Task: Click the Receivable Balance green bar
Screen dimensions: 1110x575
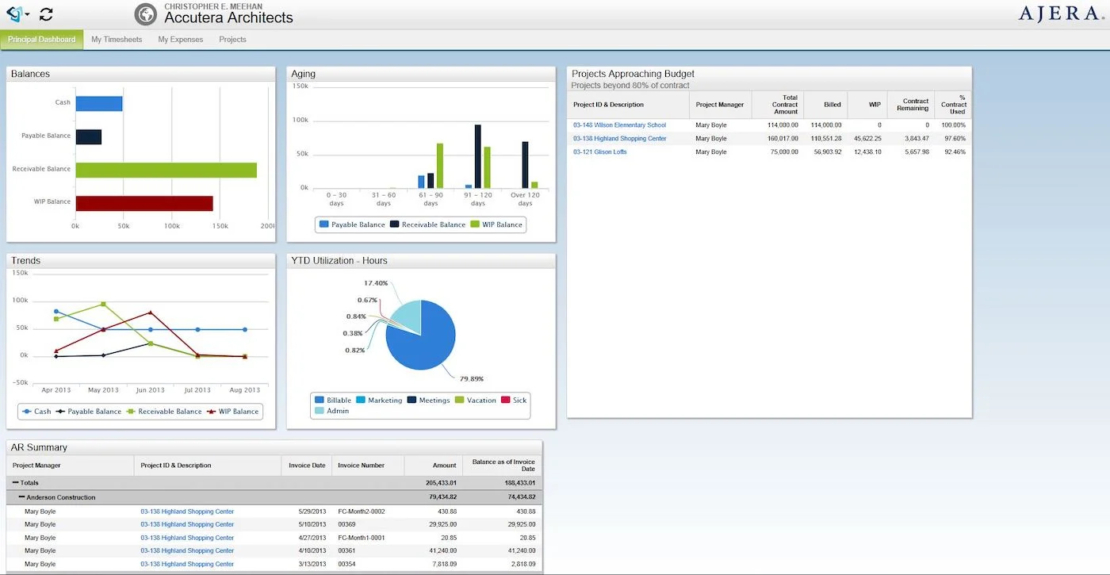Action: point(165,170)
